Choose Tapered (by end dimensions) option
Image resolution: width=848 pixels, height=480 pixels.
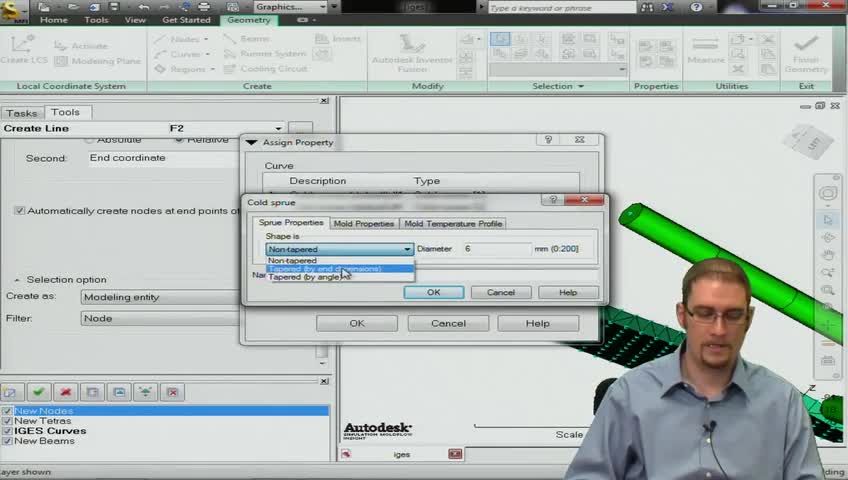click(340, 269)
